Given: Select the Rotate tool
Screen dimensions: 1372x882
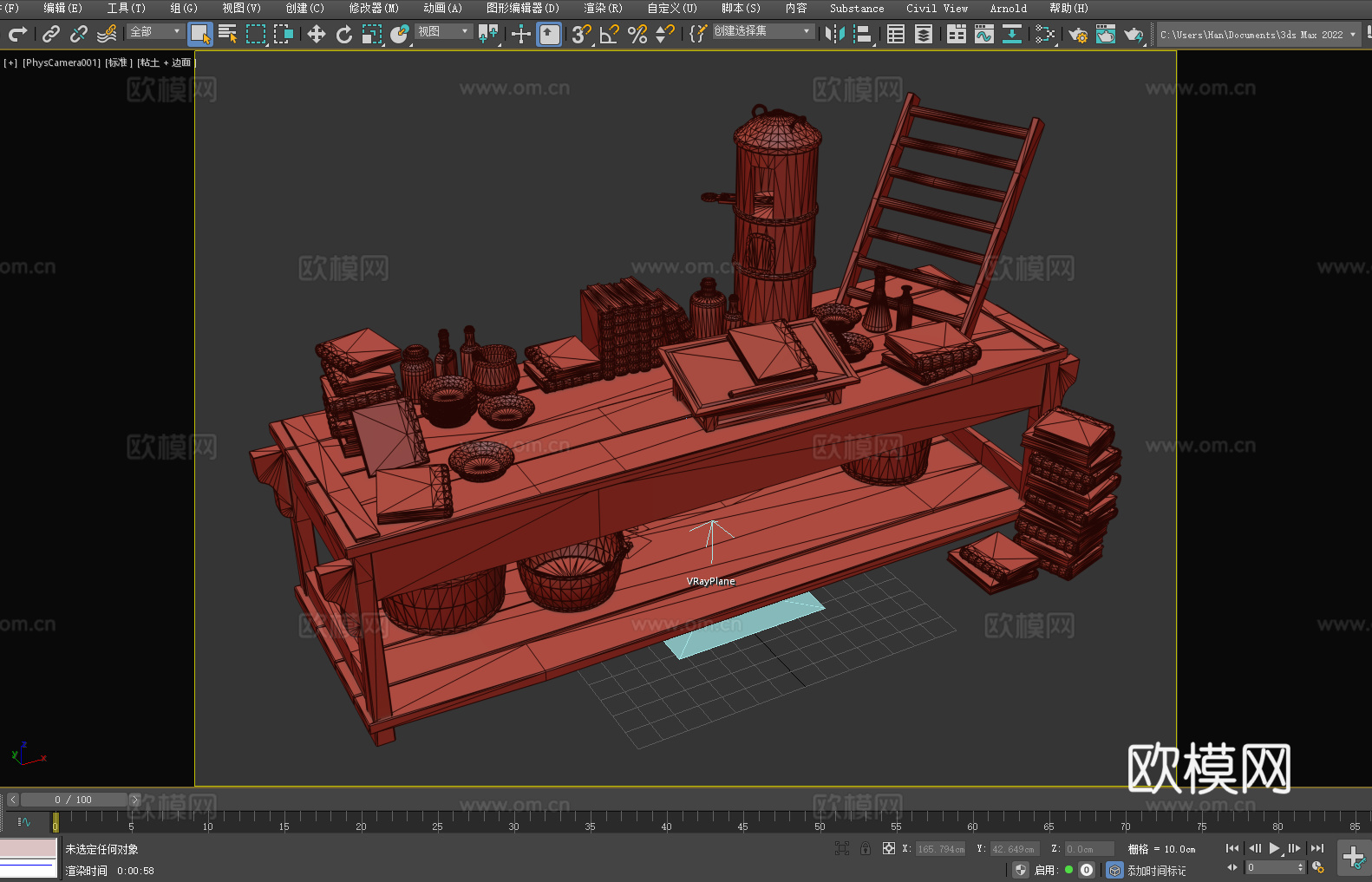Looking at the screenshot, I should (344, 34).
